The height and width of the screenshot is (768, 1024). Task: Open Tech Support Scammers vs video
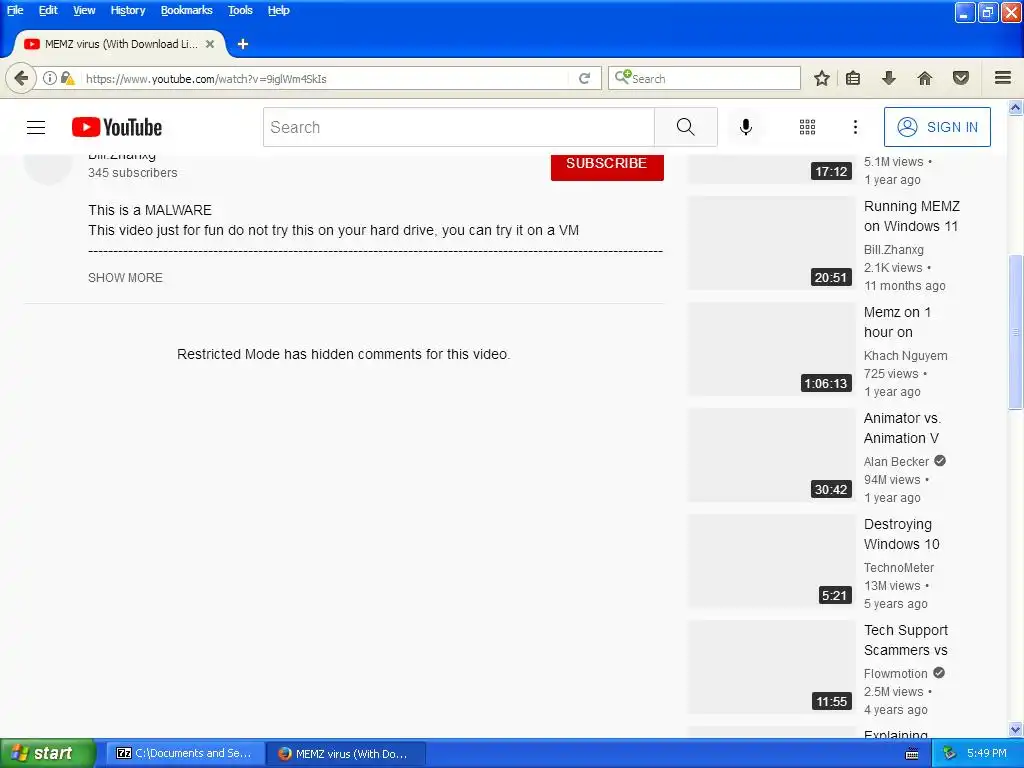906,640
